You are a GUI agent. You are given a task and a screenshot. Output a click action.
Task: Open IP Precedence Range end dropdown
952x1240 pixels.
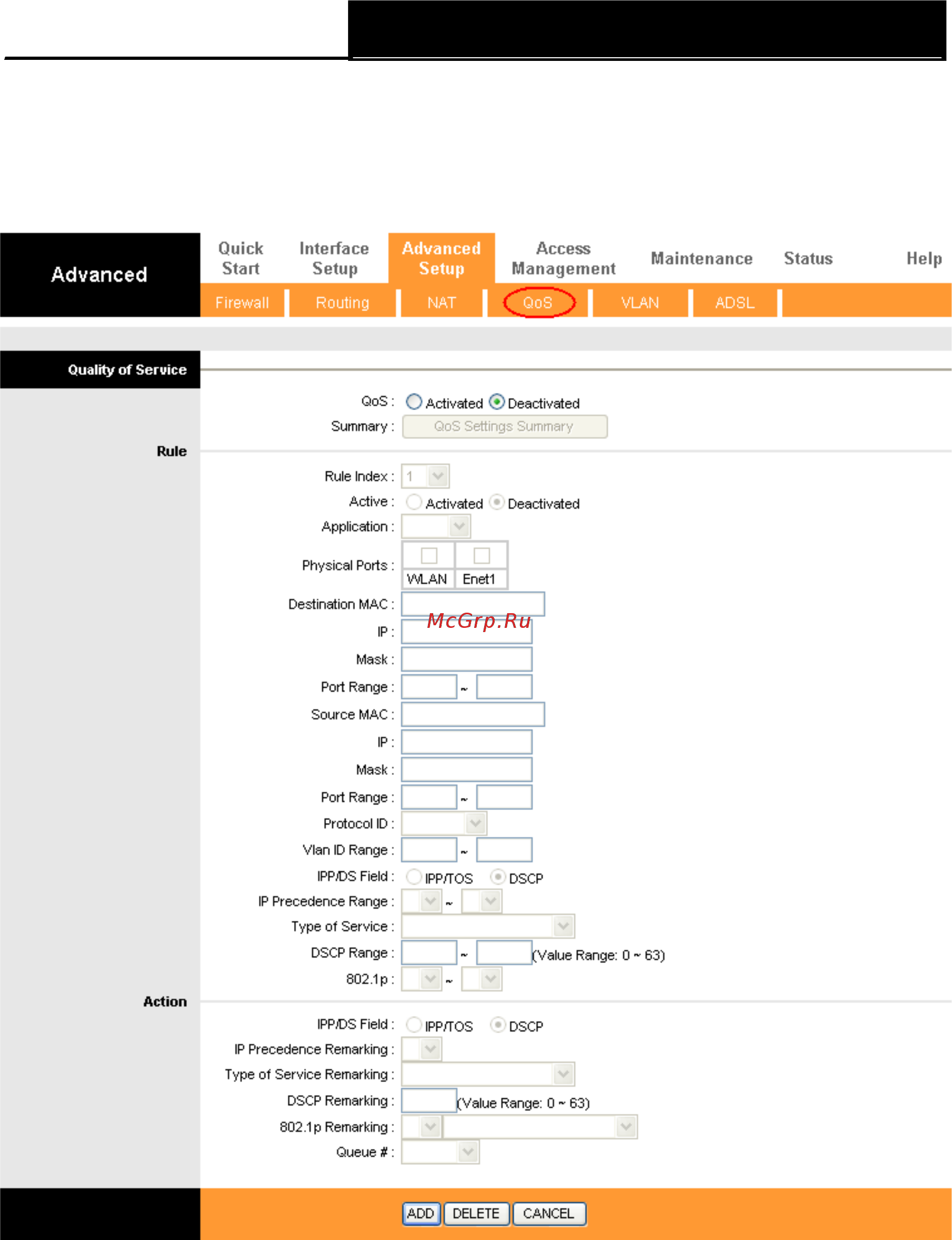[482, 901]
